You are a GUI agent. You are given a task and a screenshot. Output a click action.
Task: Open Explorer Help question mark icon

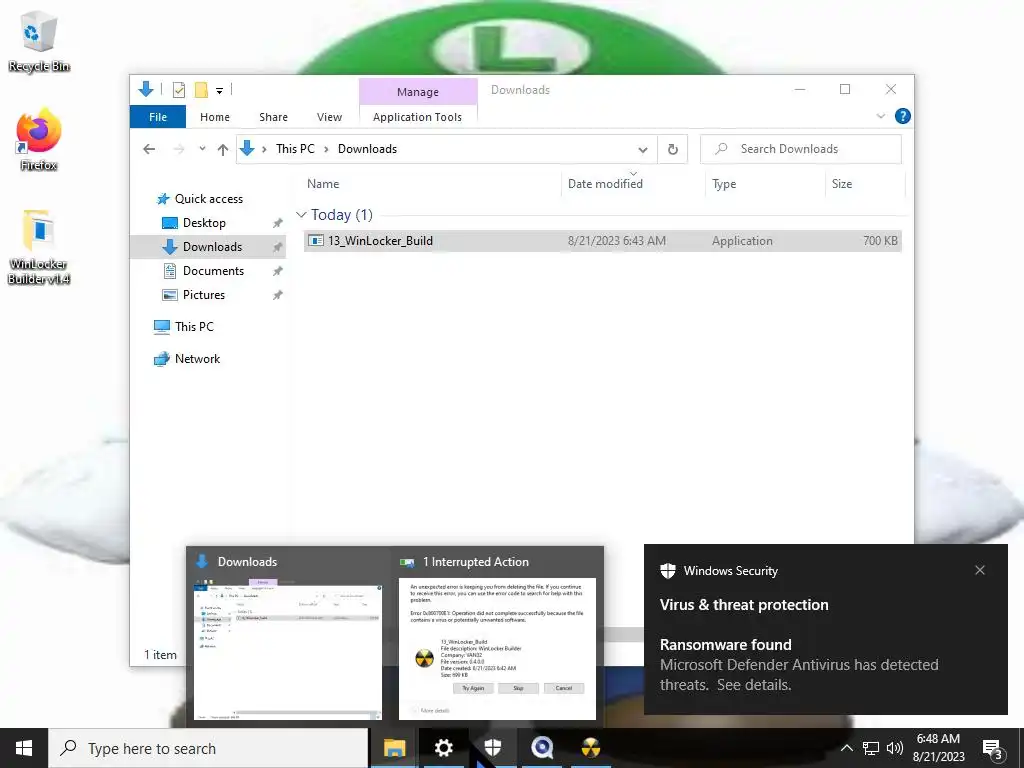tap(903, 116)
